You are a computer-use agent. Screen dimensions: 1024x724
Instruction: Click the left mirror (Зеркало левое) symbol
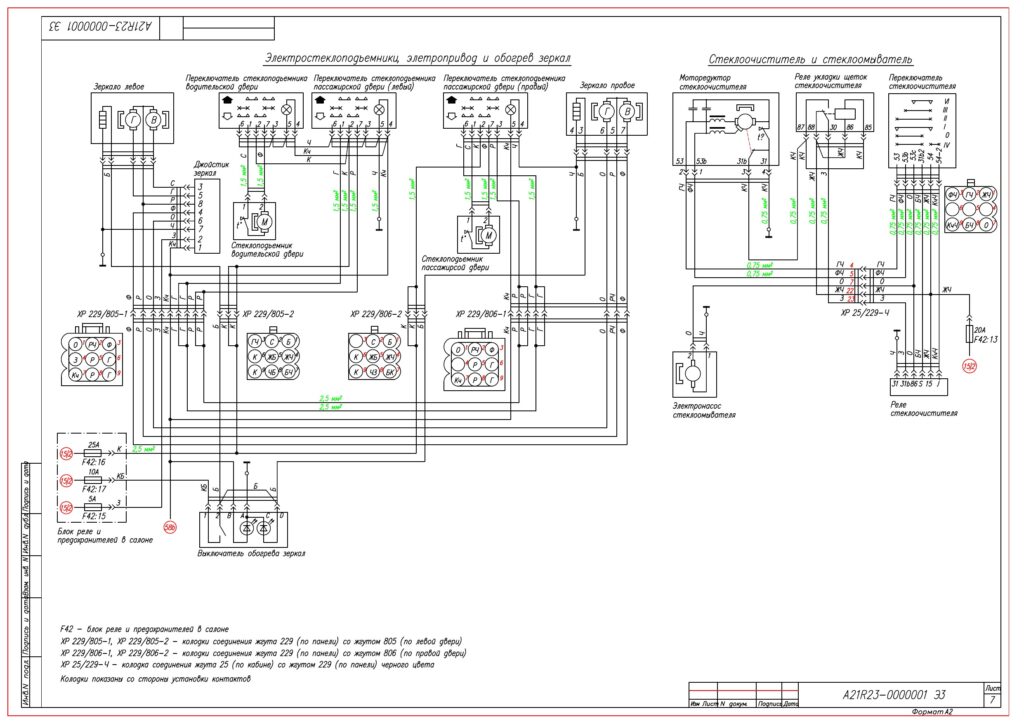[x=132, y=119]
